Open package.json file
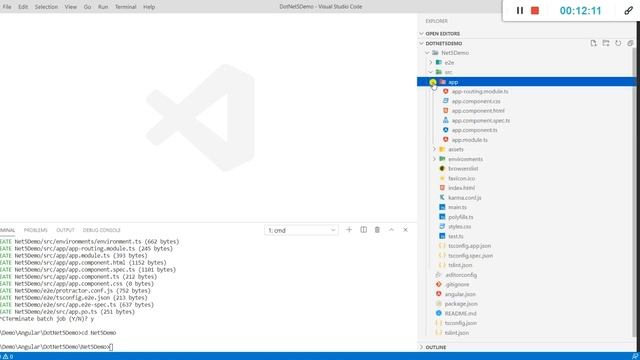640x360 pixels. click(461, 304)
